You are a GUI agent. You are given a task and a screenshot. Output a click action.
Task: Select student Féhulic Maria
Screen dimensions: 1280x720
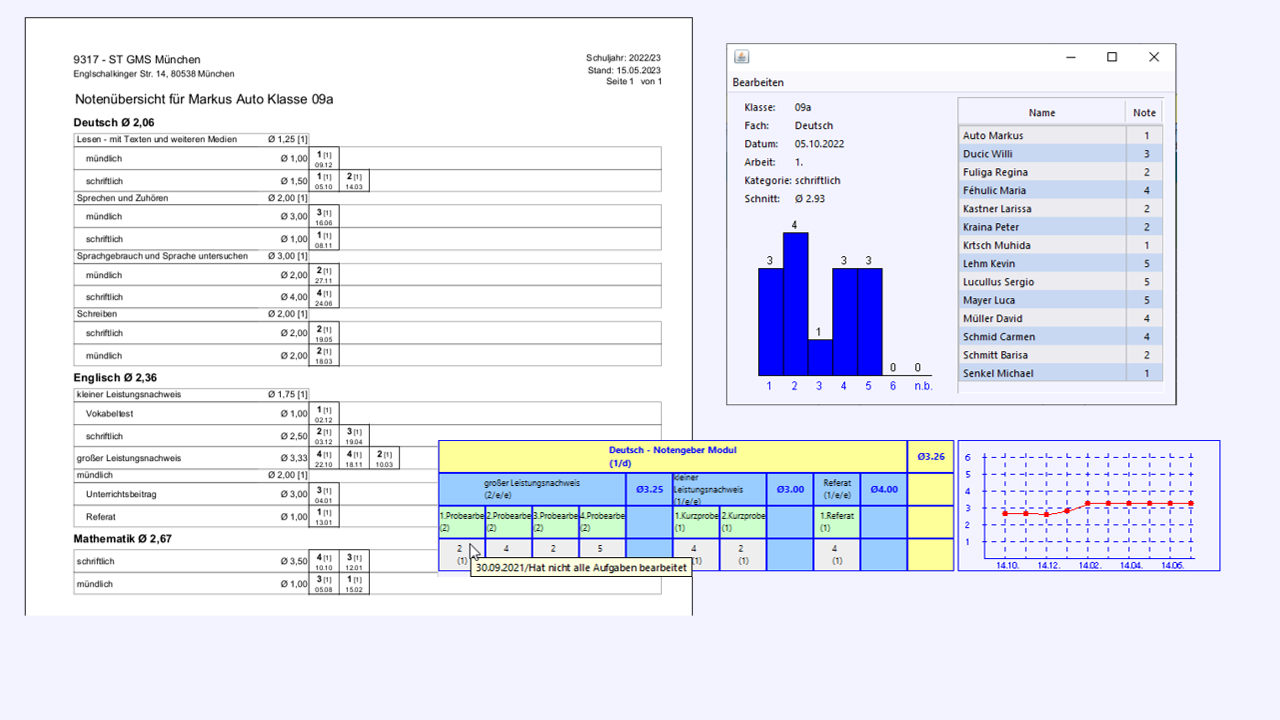(1061, 190)
